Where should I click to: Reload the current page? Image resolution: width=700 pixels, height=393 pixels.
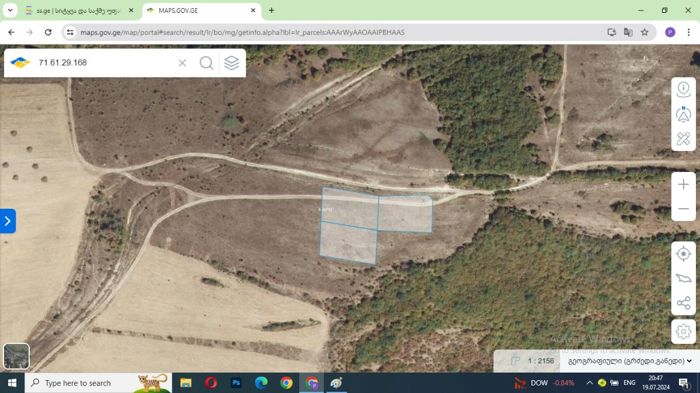click(x=48, y=32)
